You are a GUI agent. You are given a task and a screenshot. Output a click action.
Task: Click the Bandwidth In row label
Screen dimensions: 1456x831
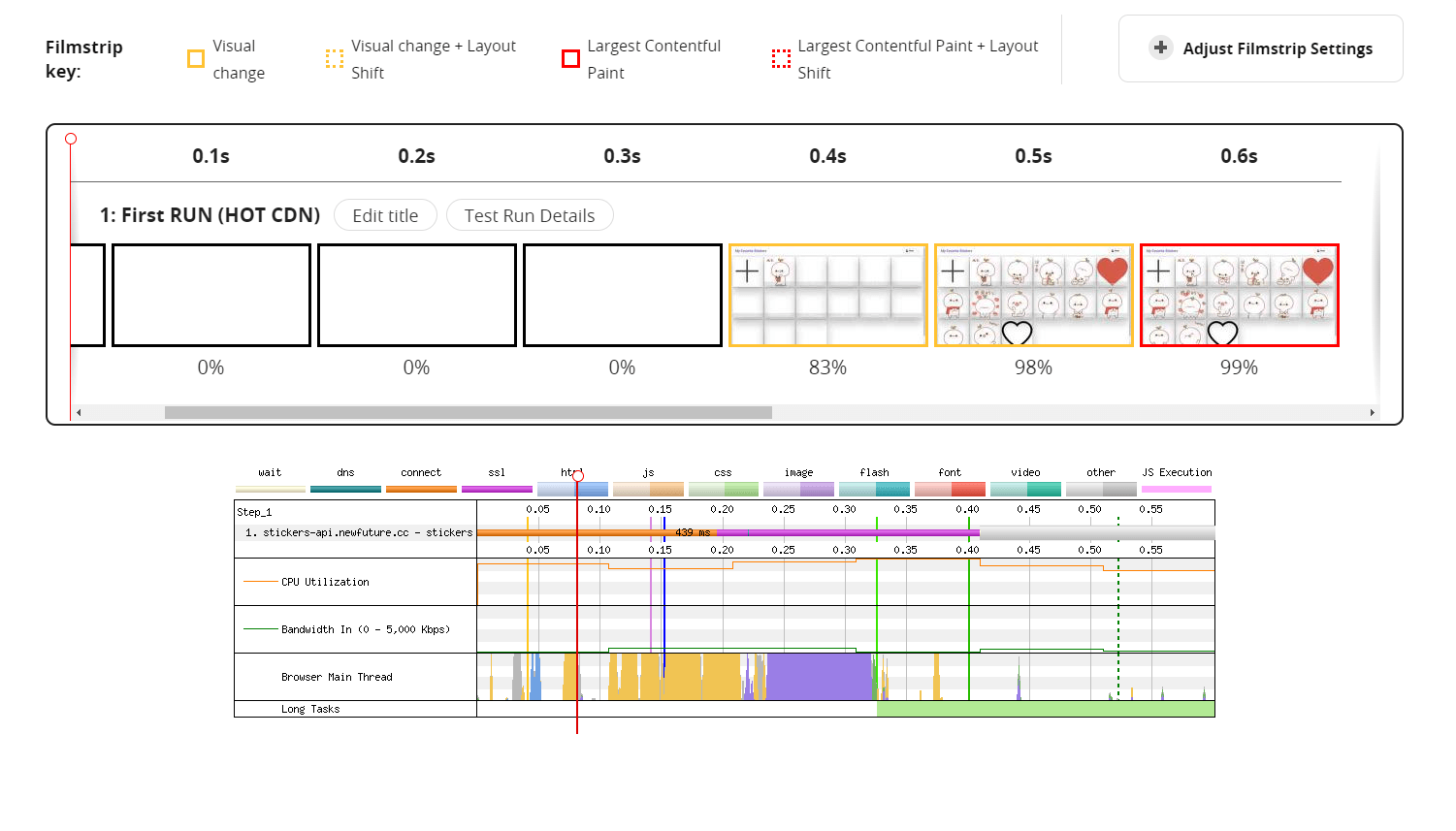click(x=366, y=629)
